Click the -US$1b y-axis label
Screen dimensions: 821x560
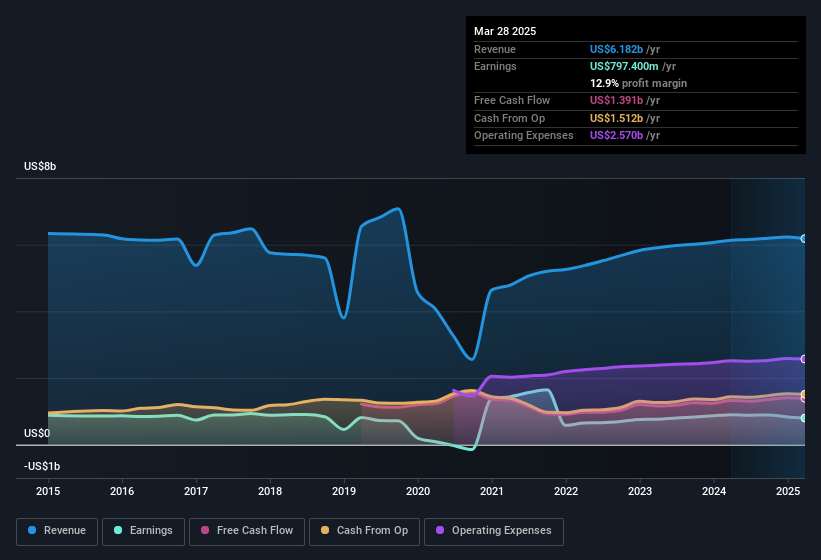pos(42,466)
